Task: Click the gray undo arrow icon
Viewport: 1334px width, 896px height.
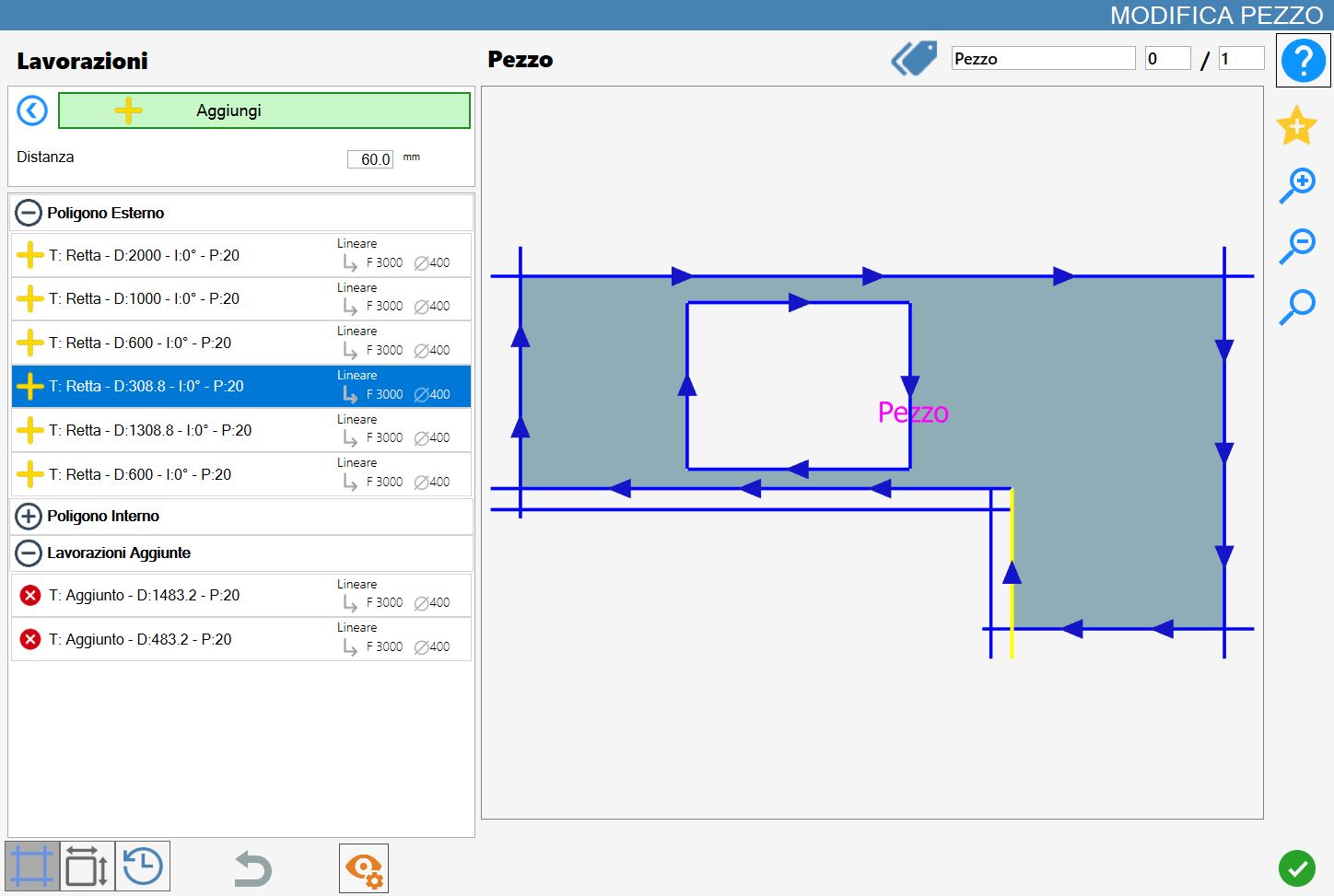Action: click(252, 869)
